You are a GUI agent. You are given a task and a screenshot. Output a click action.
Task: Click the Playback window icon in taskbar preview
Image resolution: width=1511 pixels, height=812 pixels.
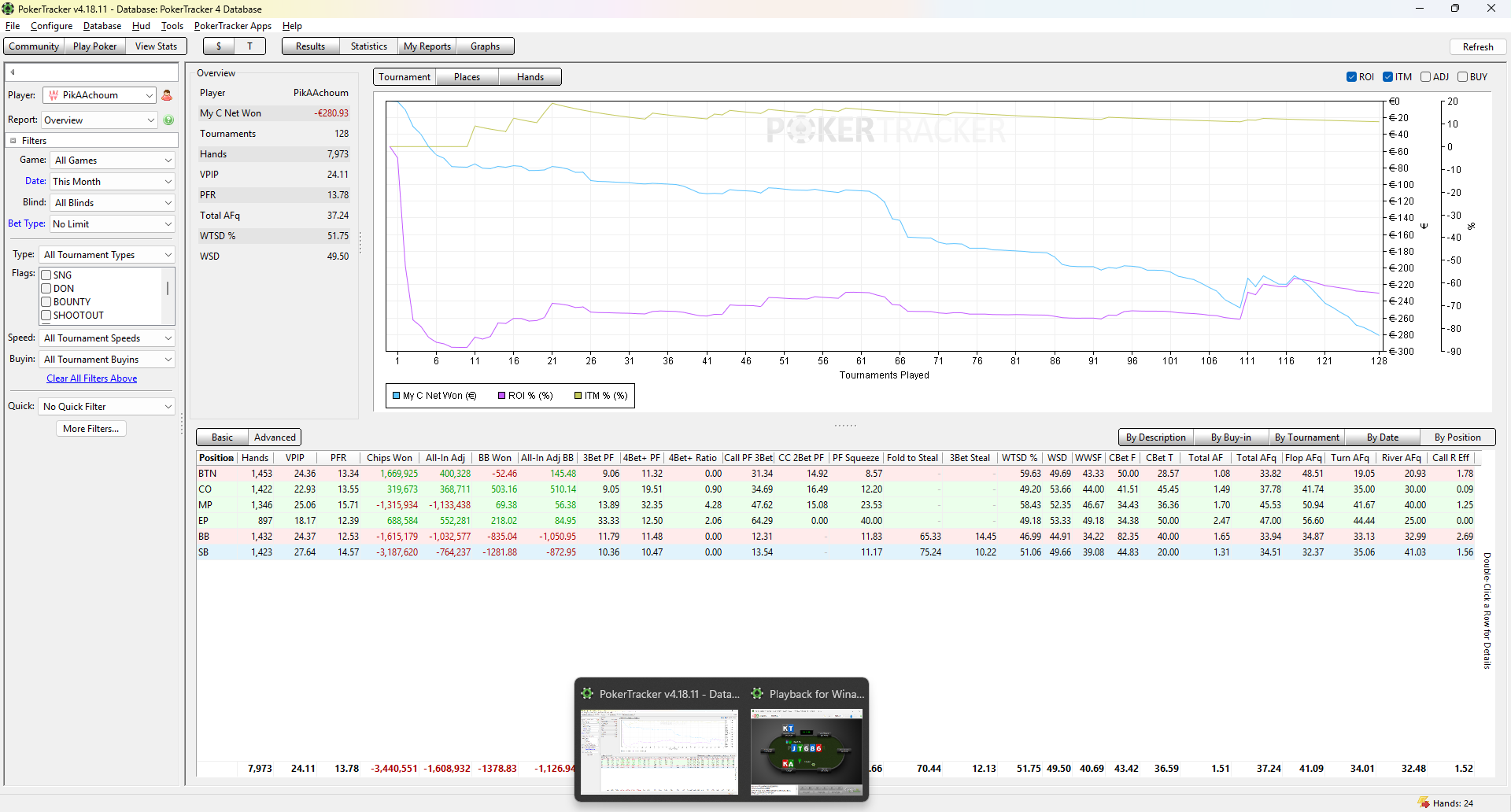(757, 694)
